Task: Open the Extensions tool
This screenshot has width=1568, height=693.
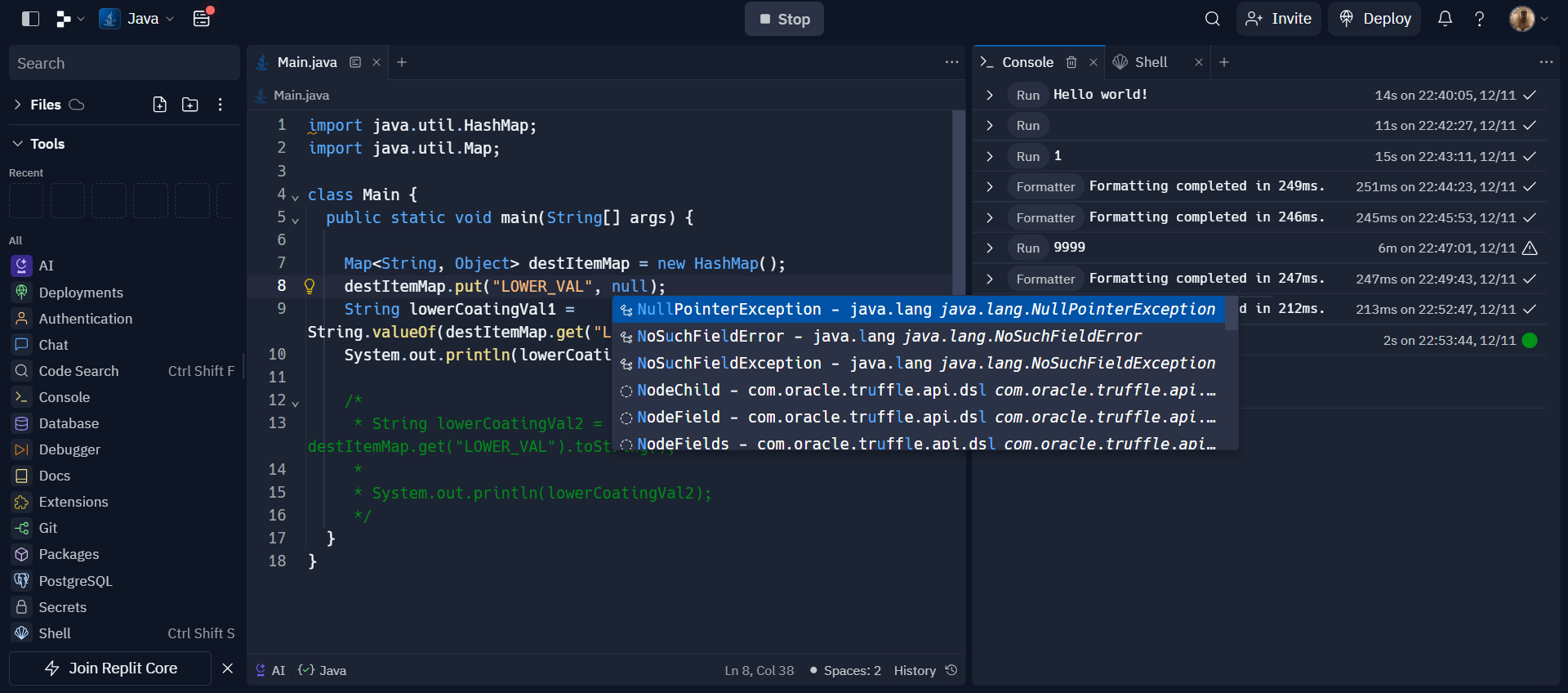Action: 122,502
